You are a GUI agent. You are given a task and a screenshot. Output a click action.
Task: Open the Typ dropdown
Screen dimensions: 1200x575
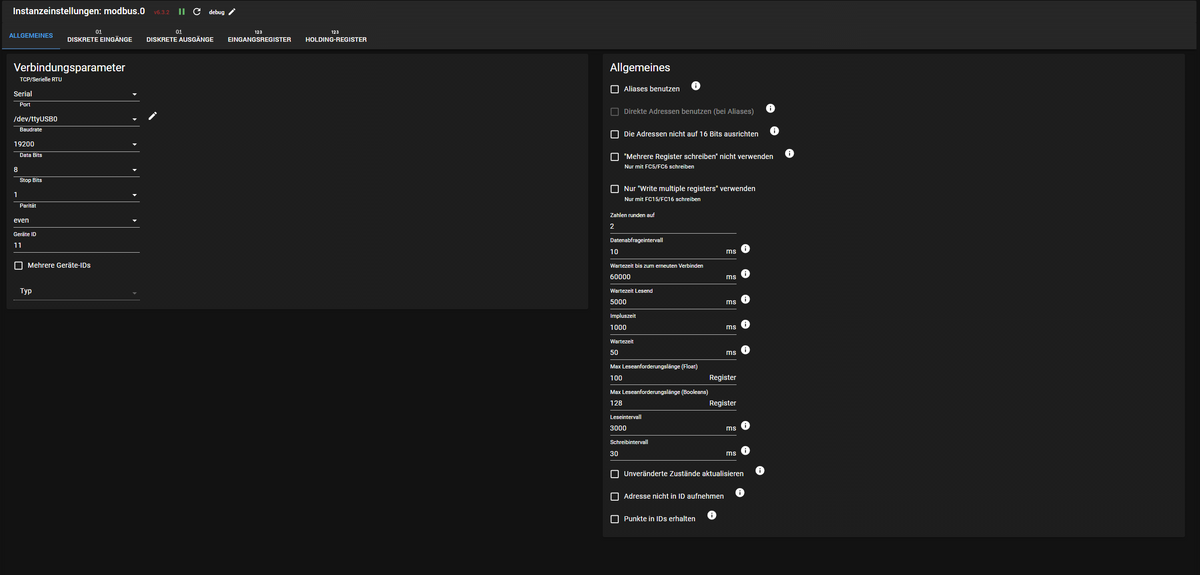point(76,292)
